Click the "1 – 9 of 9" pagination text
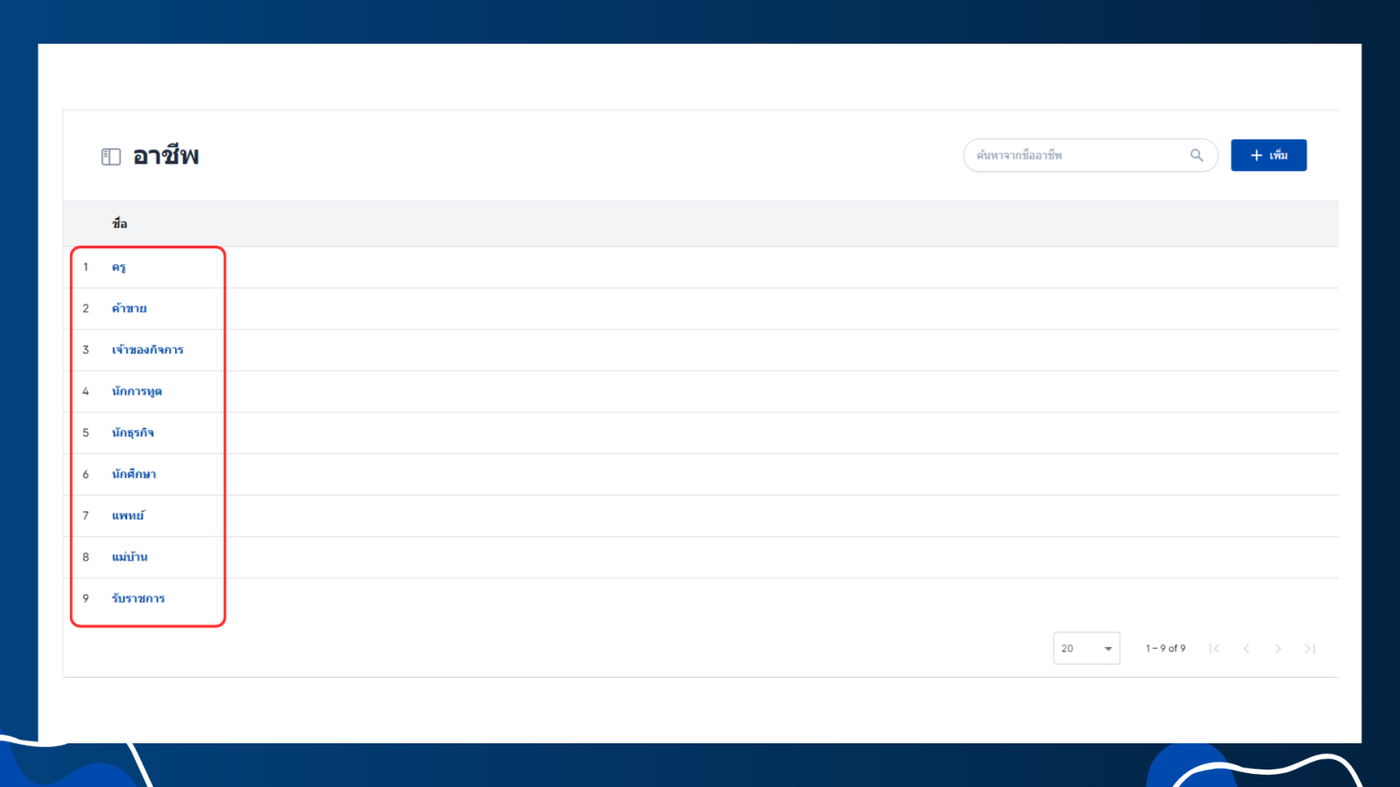Screen dimensions: 1400x787 pyautogui.click(x=1165, y=649)
